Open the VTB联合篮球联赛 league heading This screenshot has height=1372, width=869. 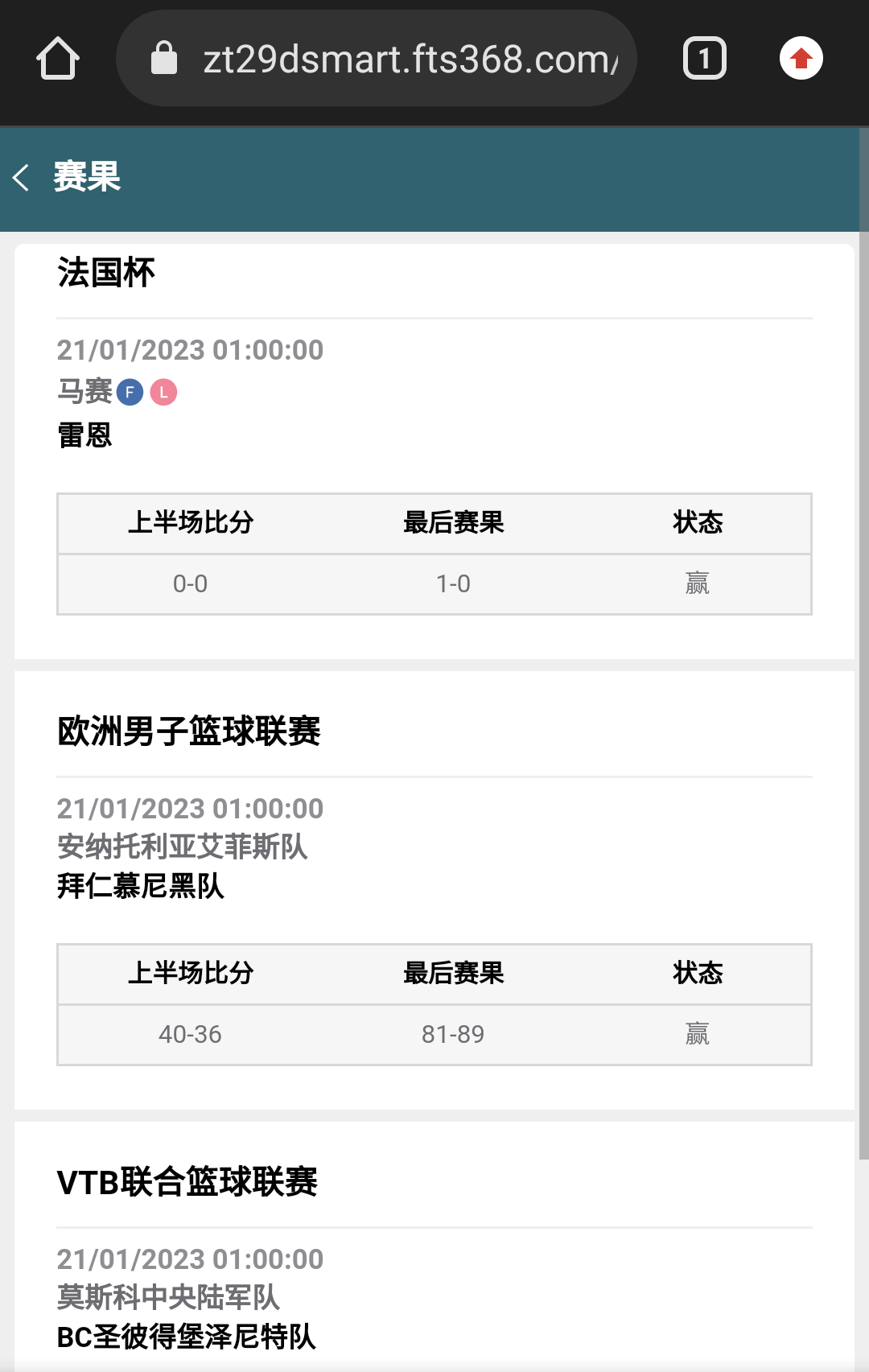click(187, 1182)
